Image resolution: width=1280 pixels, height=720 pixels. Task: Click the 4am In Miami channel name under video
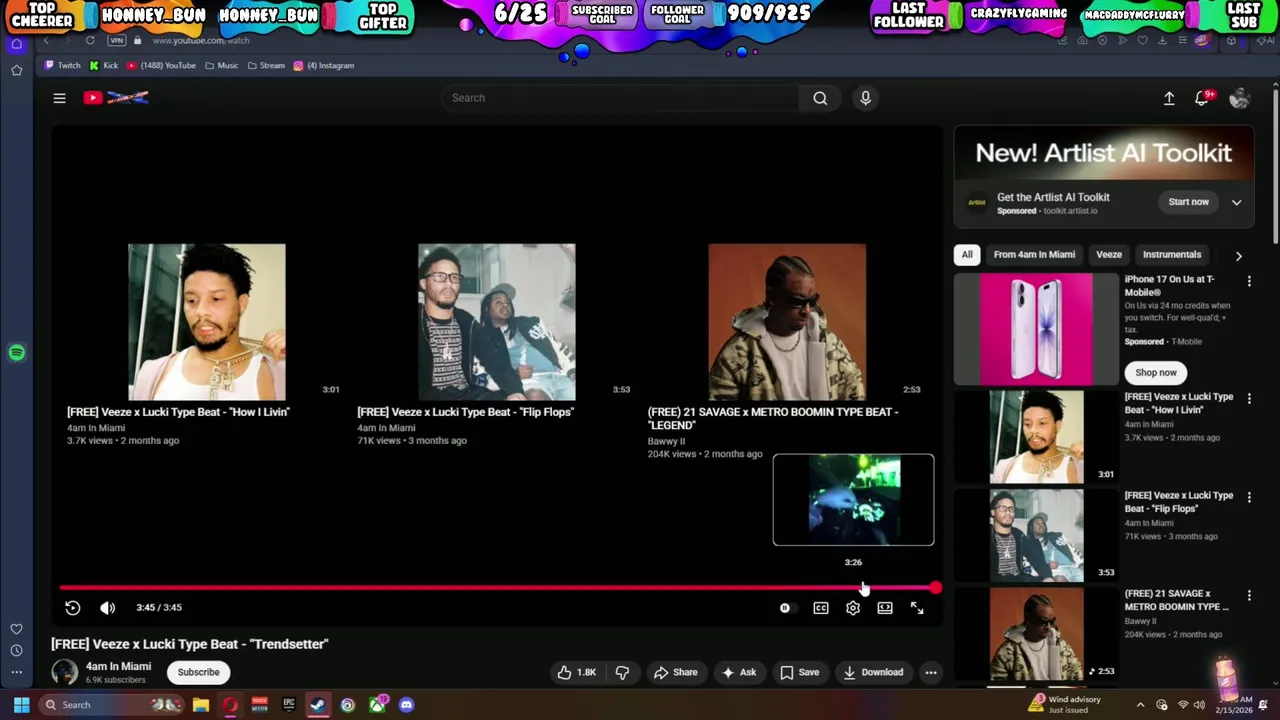(x=118, y=666)
